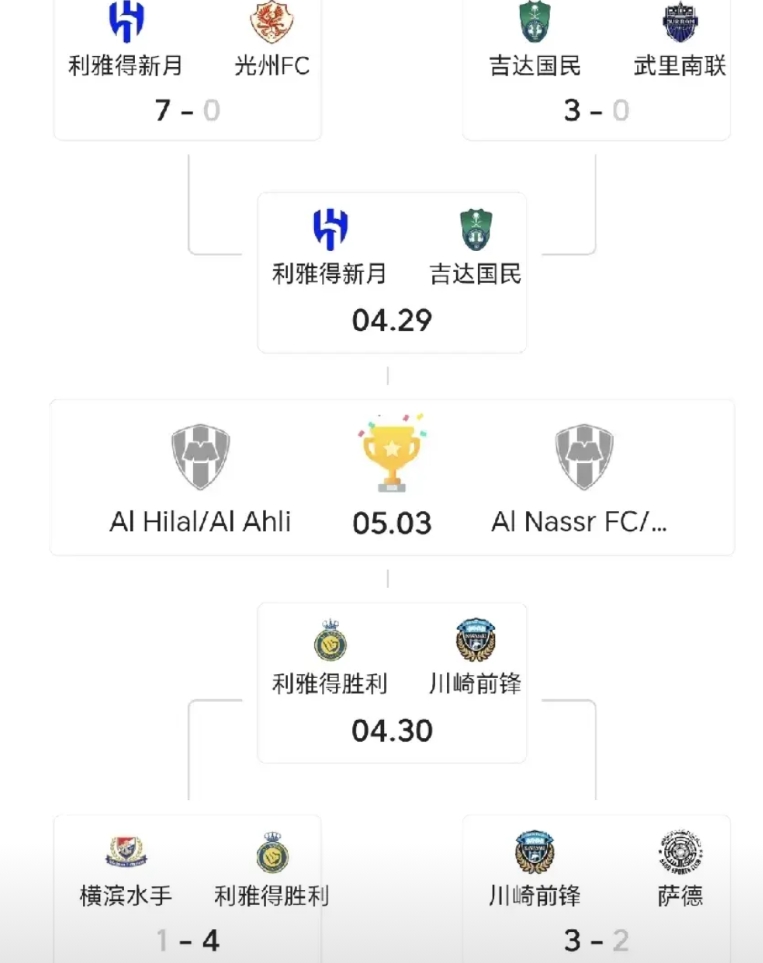The image size is (763, 963).
Task: Click Al Sadd crest in bottom-right match
Action: pos(681,851)
